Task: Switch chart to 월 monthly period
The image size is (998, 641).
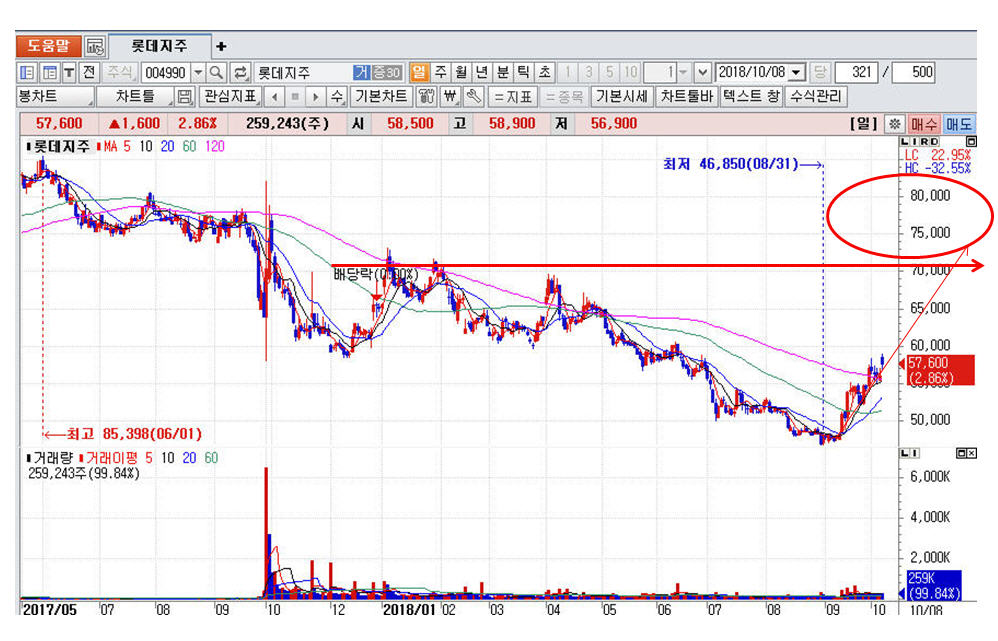Action: pos(461,73)
